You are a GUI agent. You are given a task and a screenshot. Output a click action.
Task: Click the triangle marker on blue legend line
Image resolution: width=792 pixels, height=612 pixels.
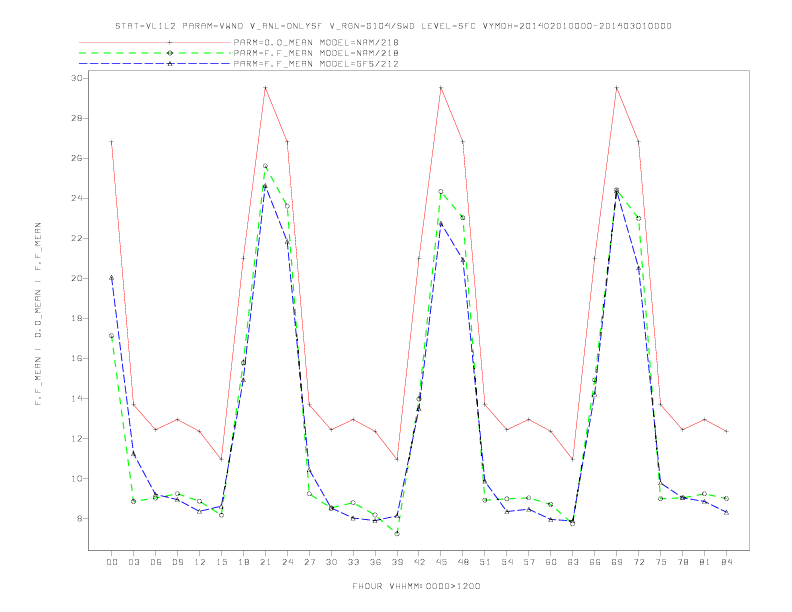click(x=170, y=64)
